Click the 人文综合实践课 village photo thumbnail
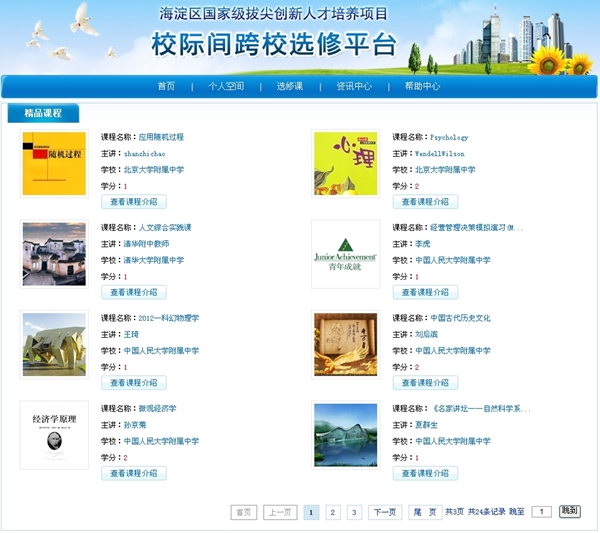The image size is (600, 533). 54,254
